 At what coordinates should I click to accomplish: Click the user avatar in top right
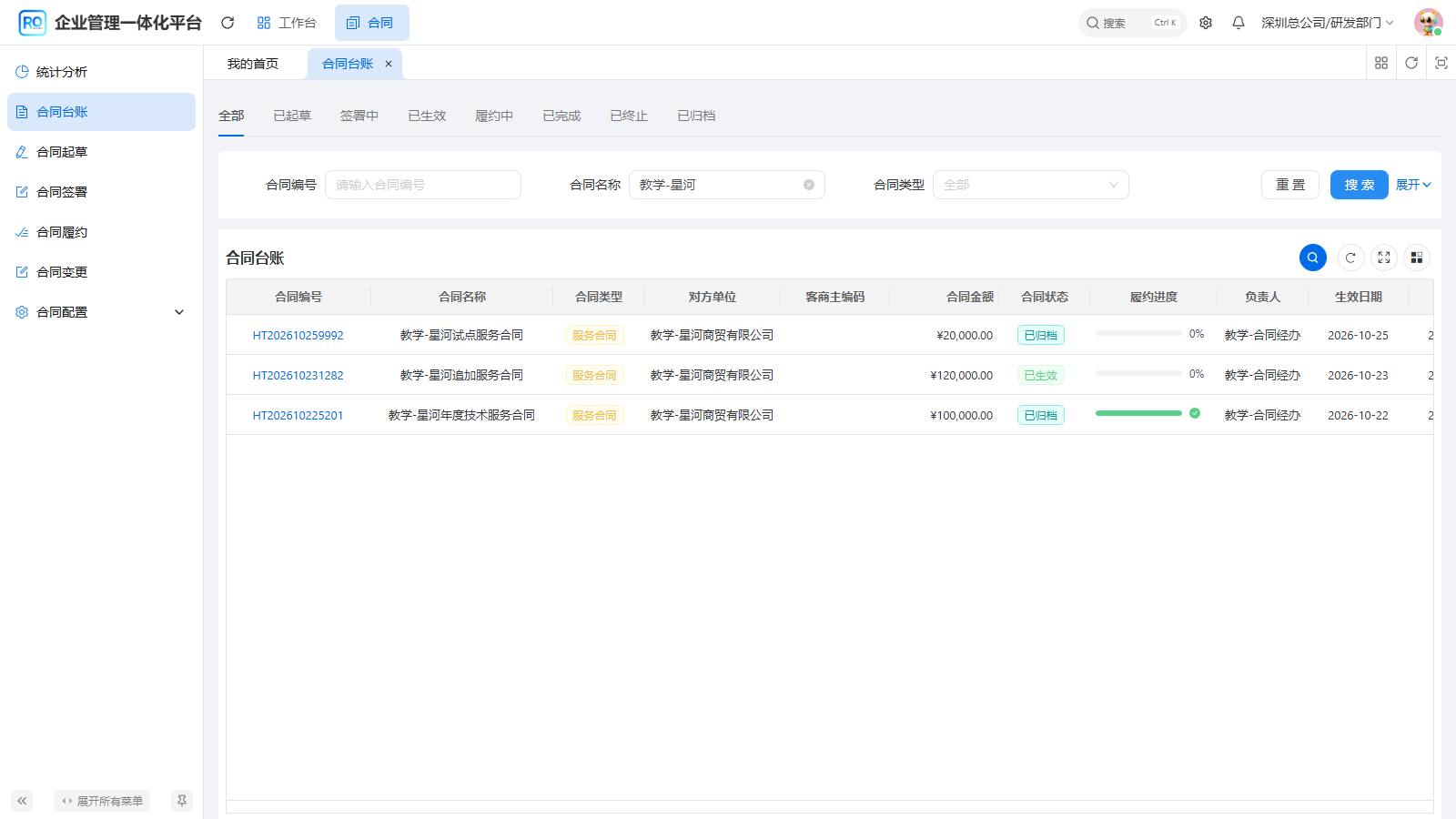click(x=1429, y=23)
